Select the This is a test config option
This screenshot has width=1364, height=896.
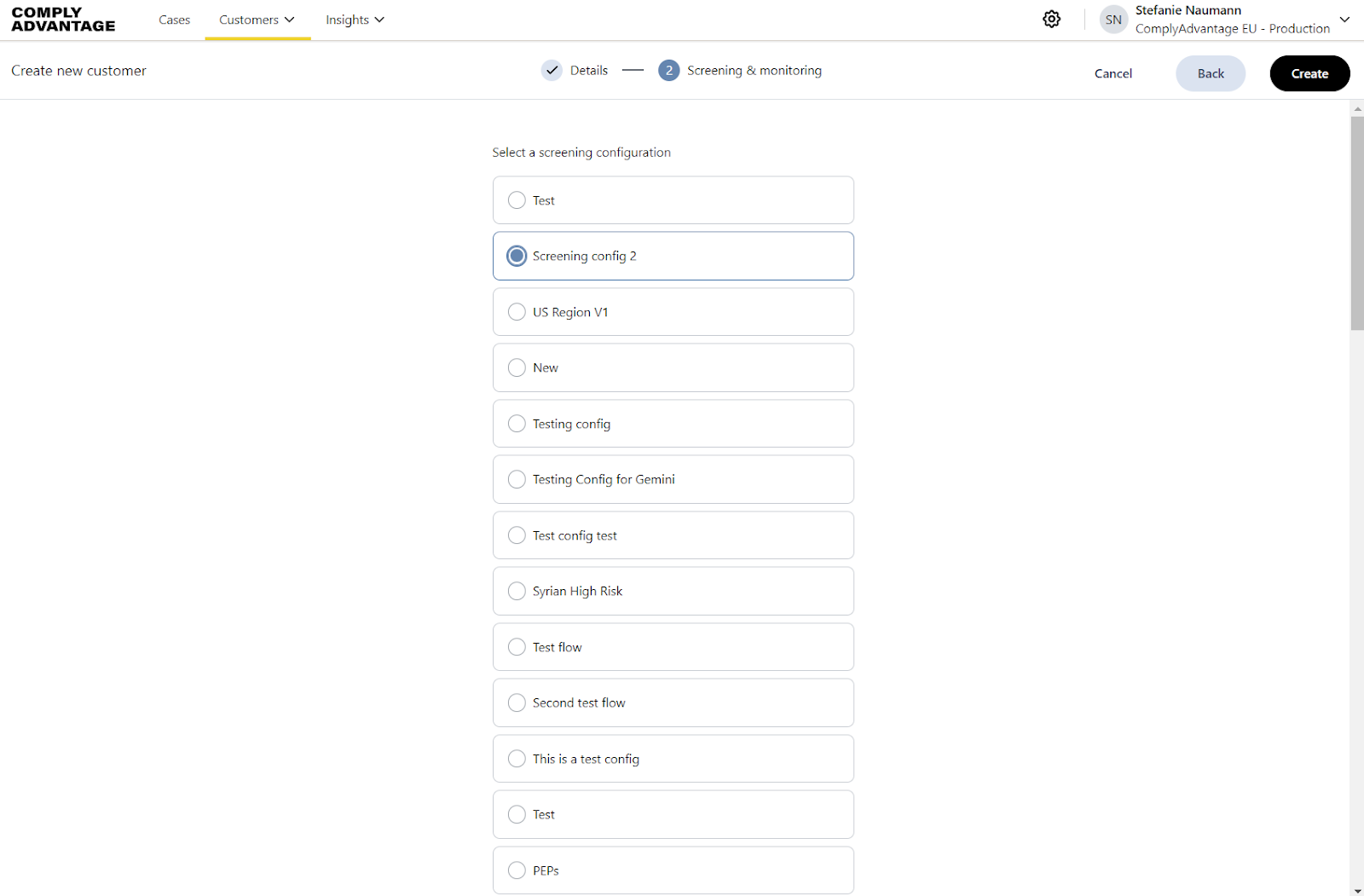(x=517, y=759)
